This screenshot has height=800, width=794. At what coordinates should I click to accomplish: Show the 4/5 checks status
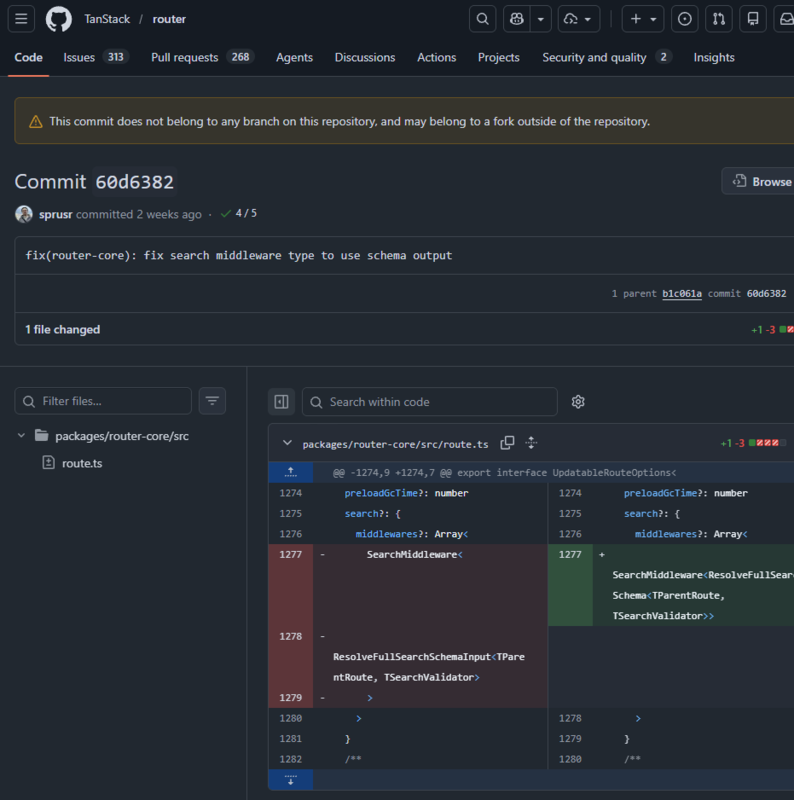pos(239,214)
